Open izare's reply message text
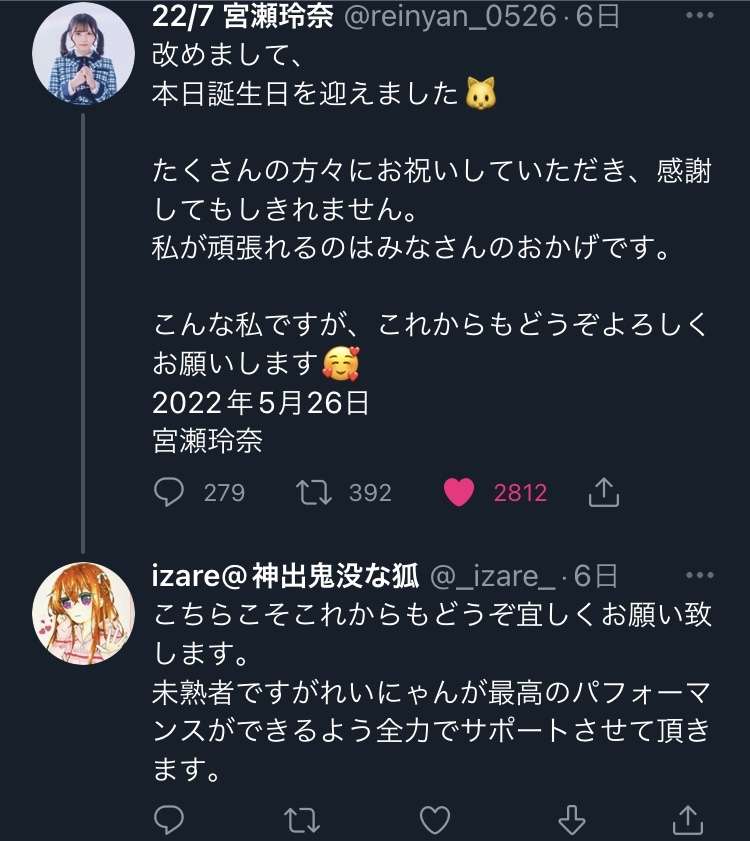 430,690
